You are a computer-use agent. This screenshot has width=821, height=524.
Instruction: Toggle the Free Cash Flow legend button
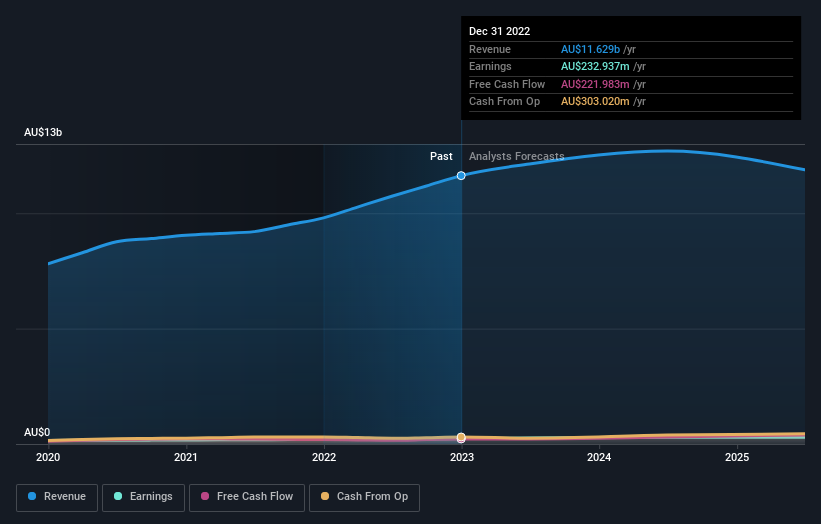pos(247,497)
